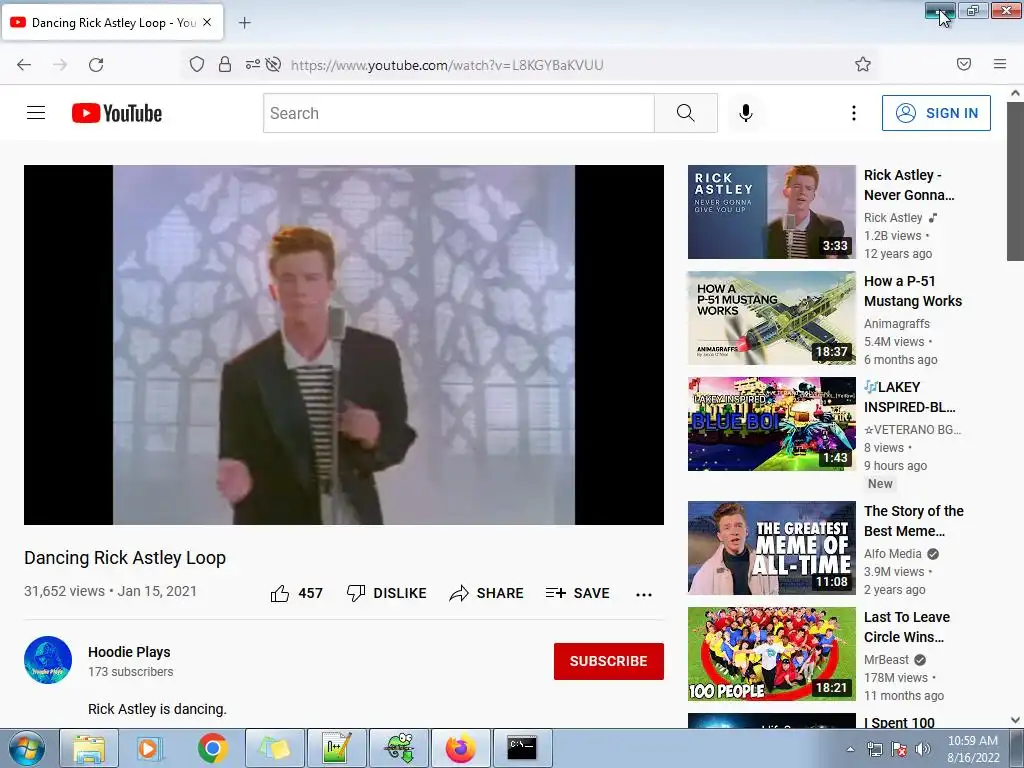
Task: Close the Dancing Rick Astley Loop tab
Action: [x=207, y=22]
